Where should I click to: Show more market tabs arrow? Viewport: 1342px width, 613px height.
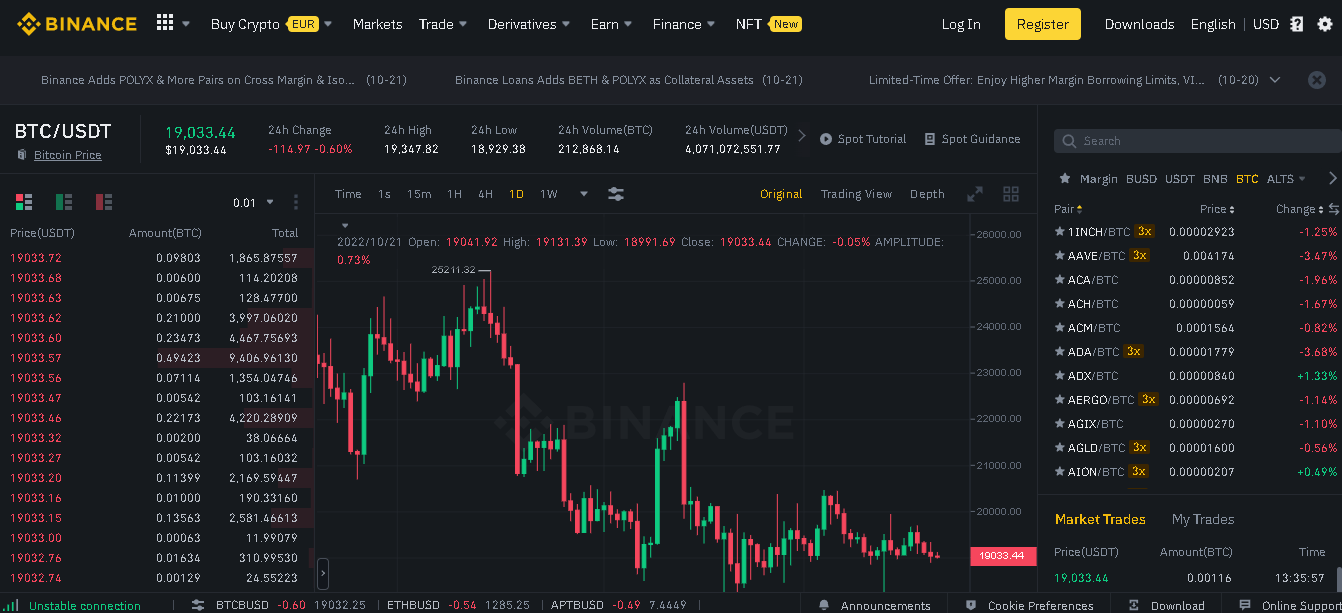[1332, 178]
